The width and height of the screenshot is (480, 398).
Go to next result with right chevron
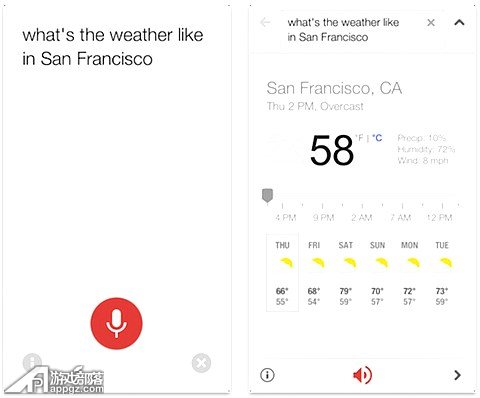pos(458,375)
